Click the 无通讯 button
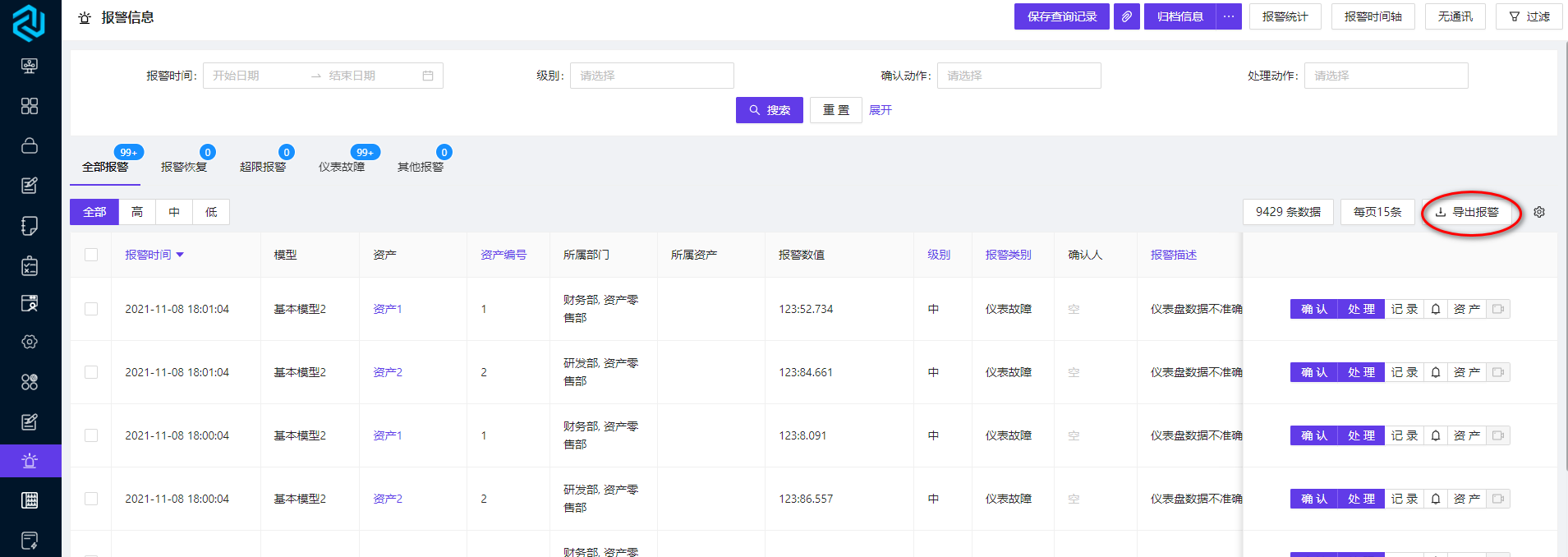1568x557 pixels. pyautogui.click(x=1455, y=16)
